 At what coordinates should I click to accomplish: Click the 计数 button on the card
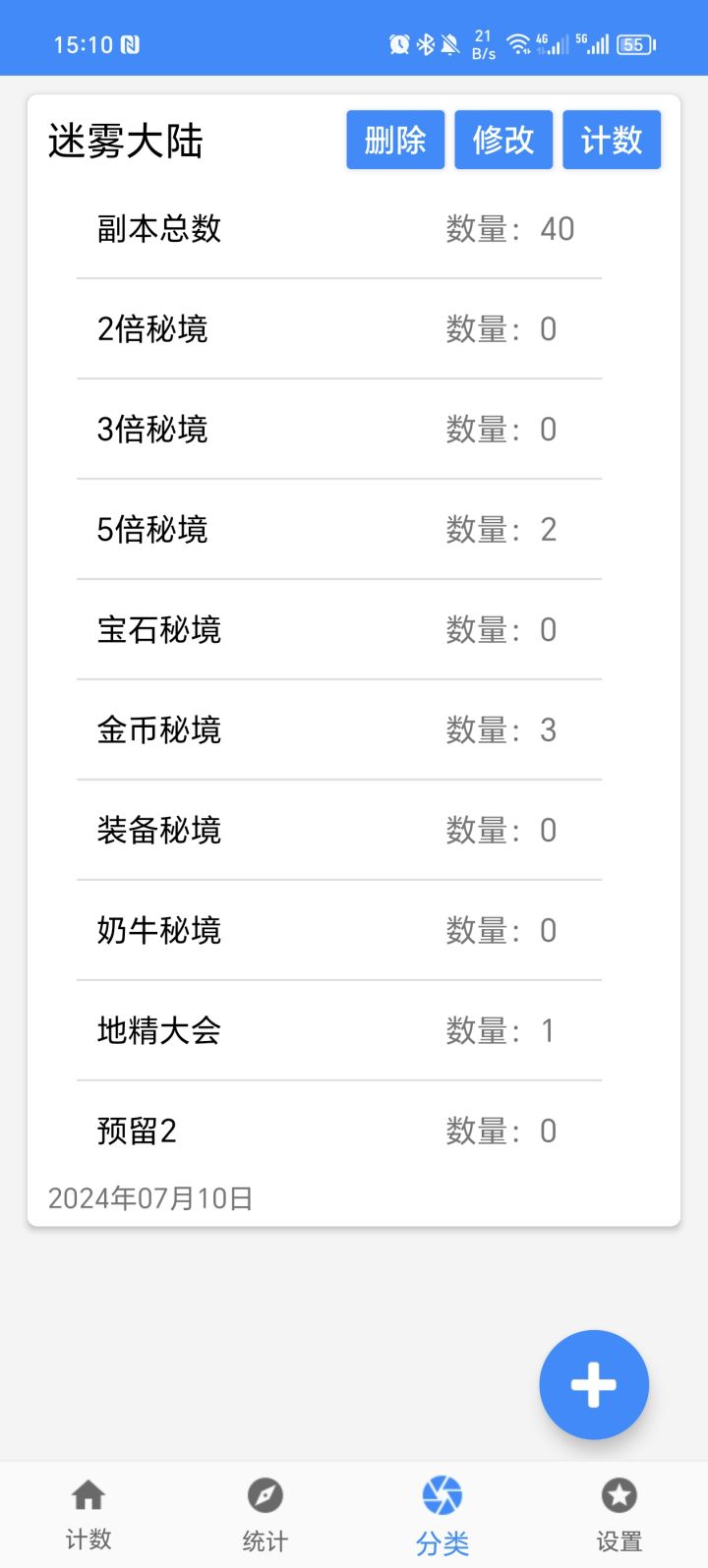click(x=612, y=140)
